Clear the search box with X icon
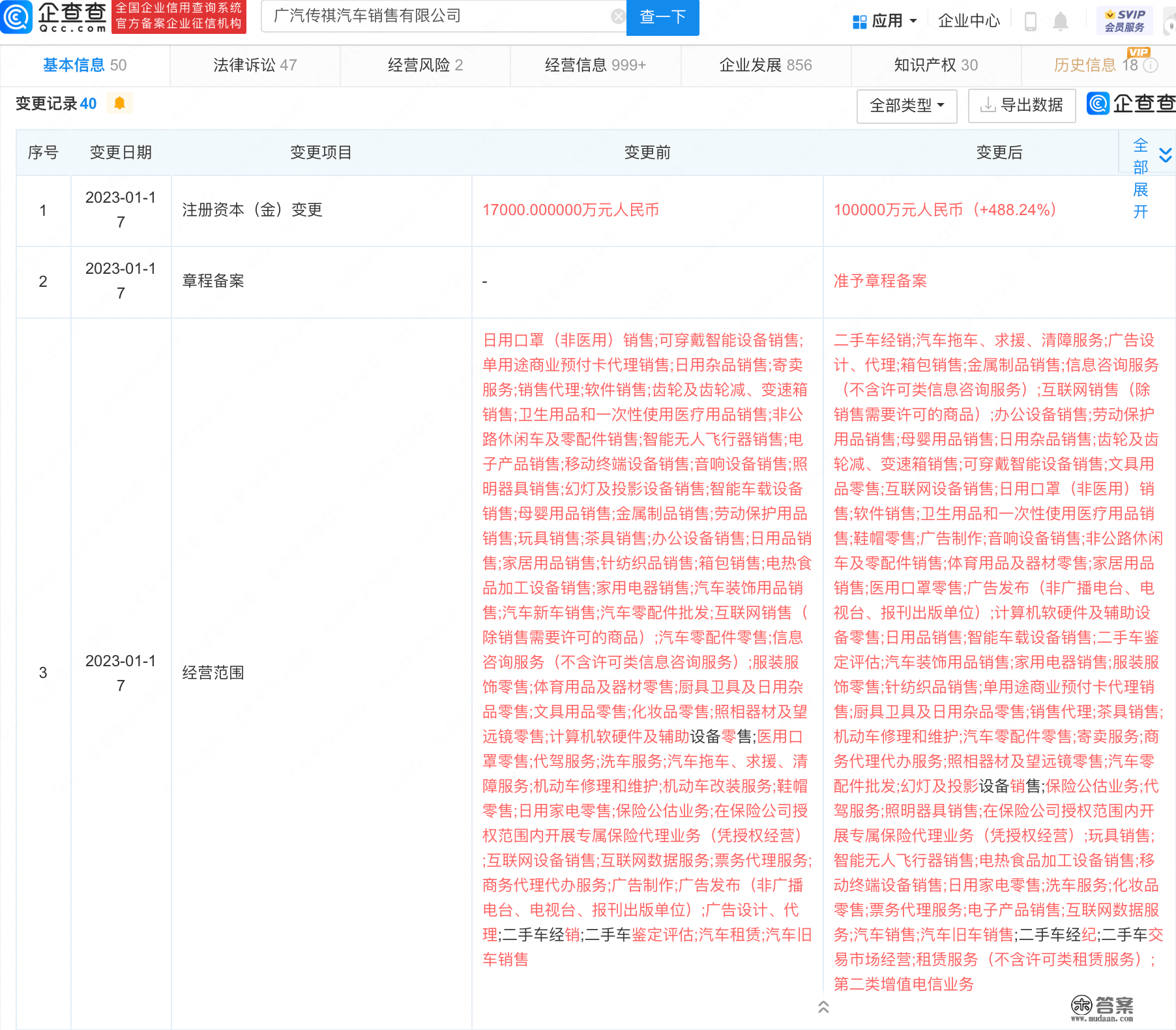Image resolution: width=1176 pixels, height=1030 pixels. [618, 16]
